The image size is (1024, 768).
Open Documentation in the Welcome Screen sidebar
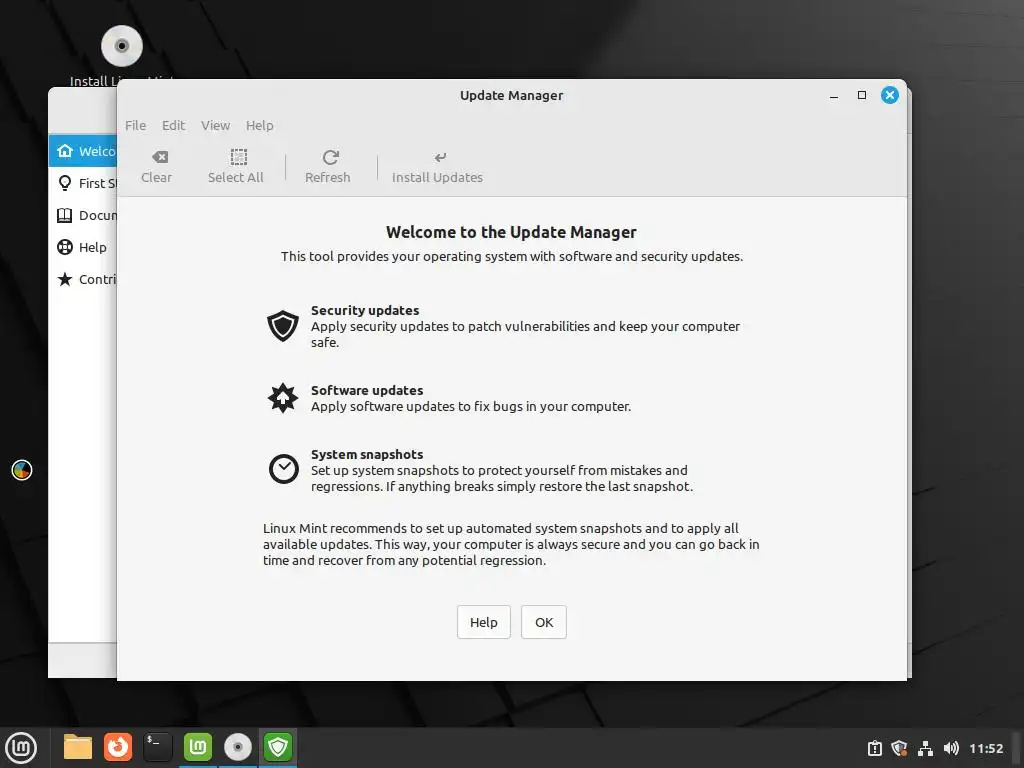(84, 216)
